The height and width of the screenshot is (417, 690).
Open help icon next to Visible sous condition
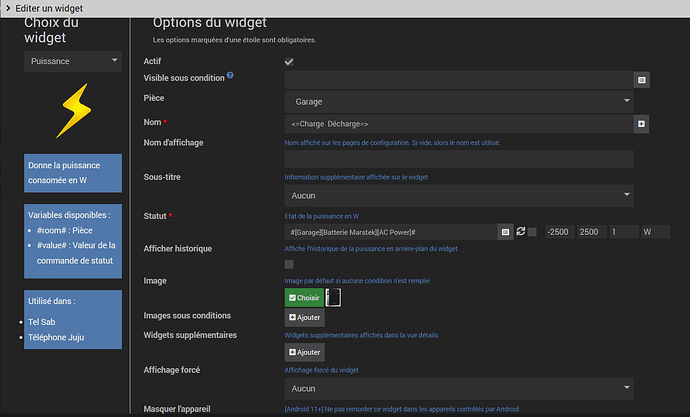[x=230, y=75]
